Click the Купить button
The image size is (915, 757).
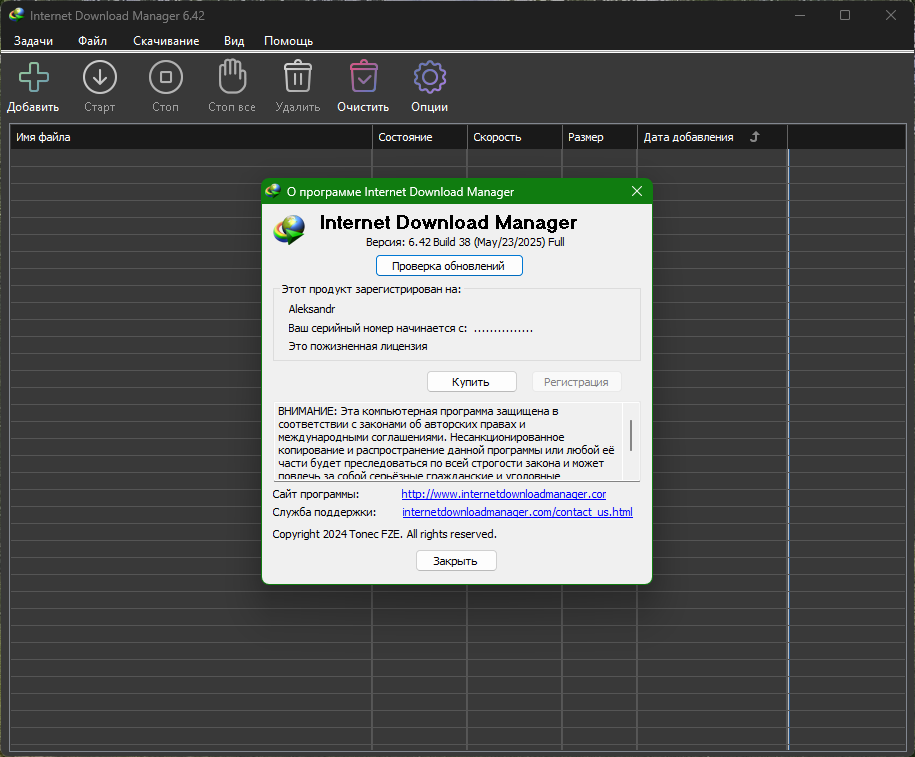tap(472, 382)
